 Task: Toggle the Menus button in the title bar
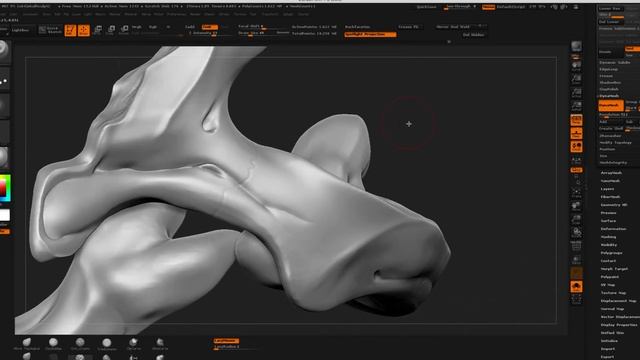coord(488,7)
